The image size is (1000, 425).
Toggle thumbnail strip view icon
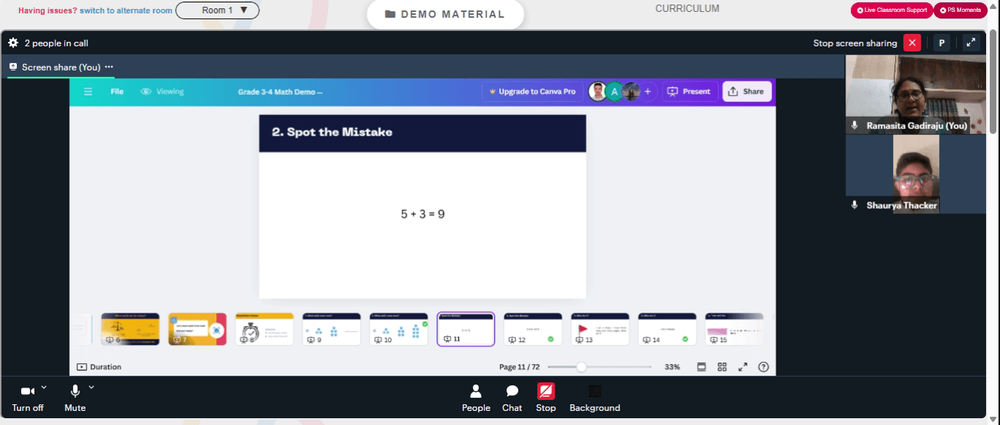coord(702,367)
